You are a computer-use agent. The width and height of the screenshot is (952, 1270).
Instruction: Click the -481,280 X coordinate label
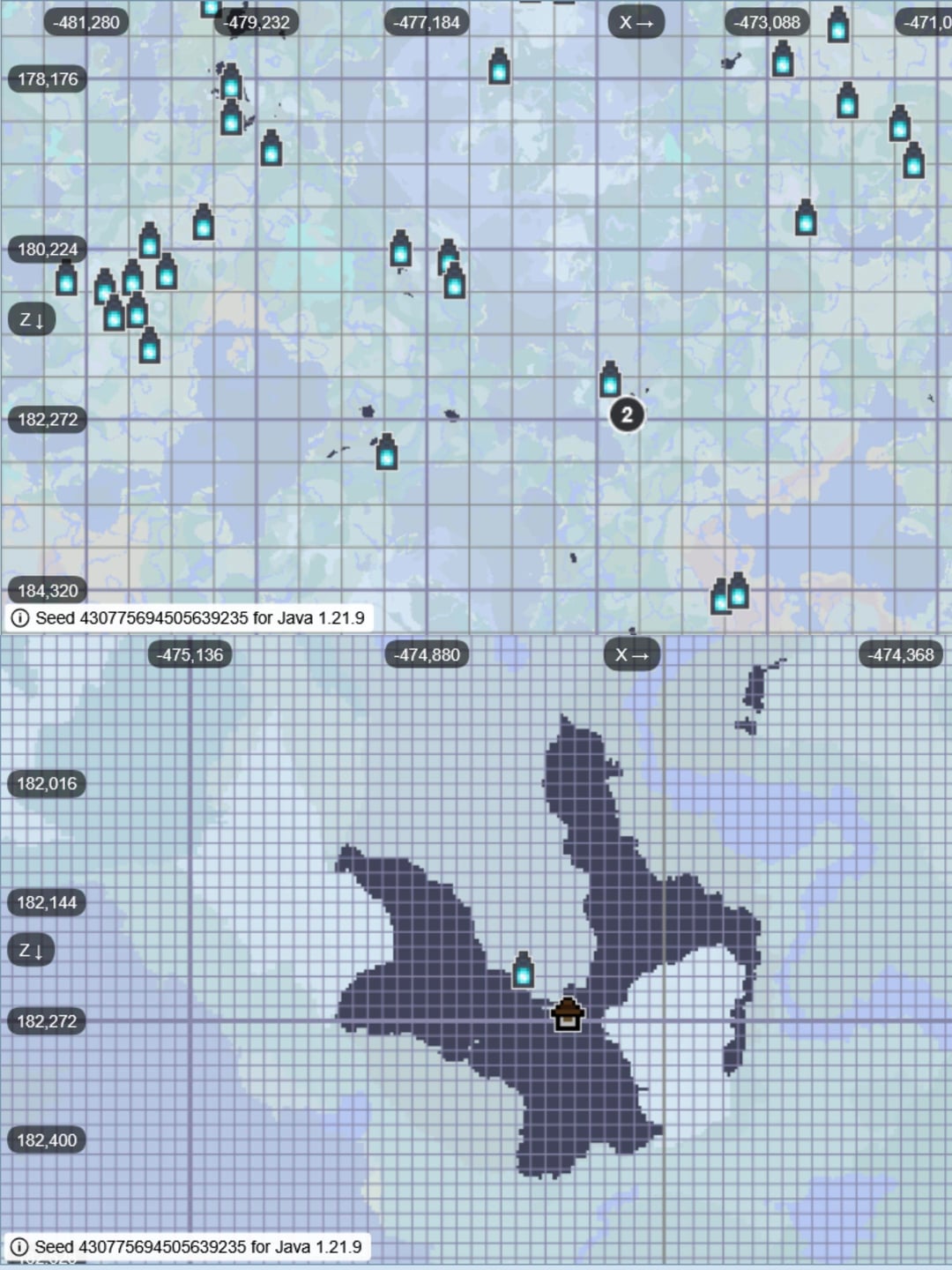click(86, 23)
